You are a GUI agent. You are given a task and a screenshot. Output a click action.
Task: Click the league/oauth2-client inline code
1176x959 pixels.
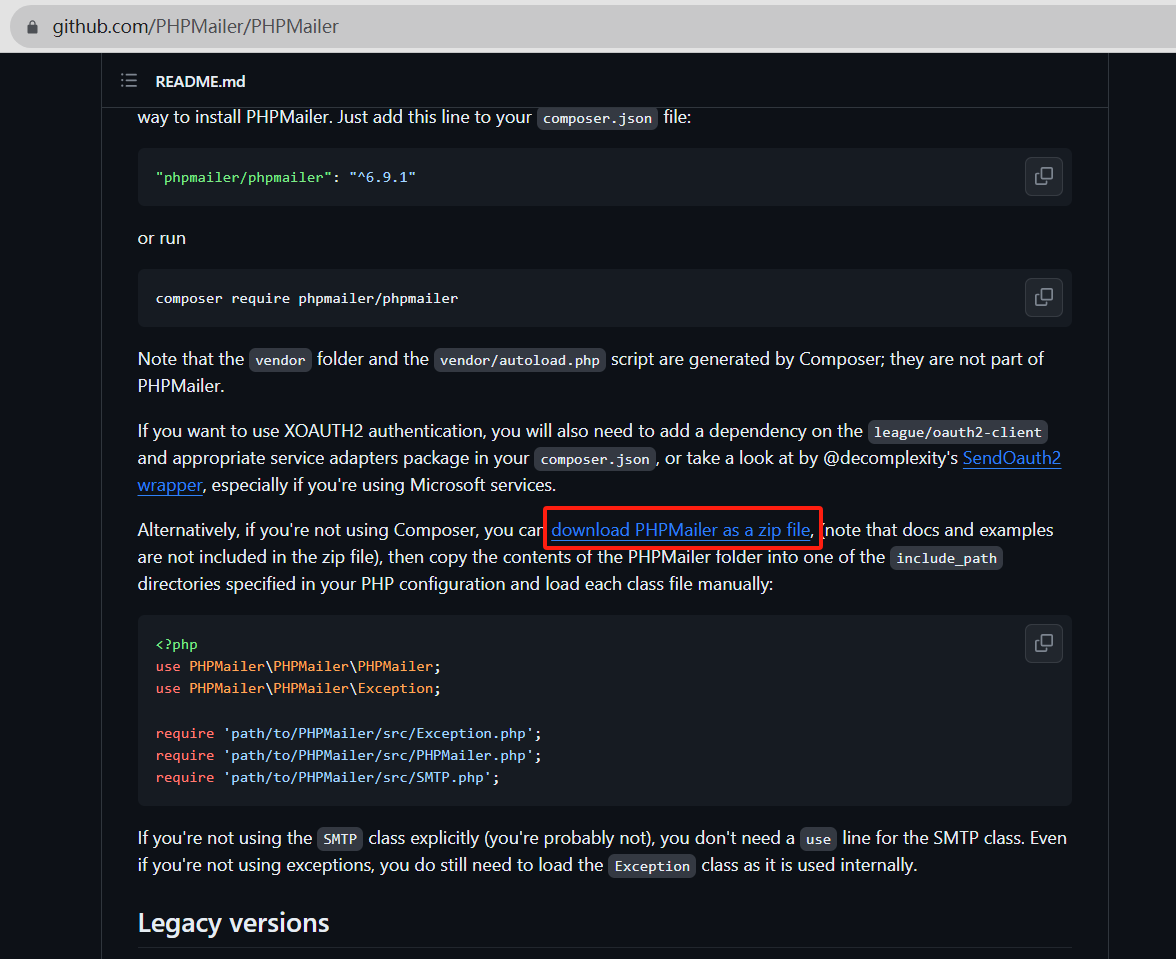957,432
